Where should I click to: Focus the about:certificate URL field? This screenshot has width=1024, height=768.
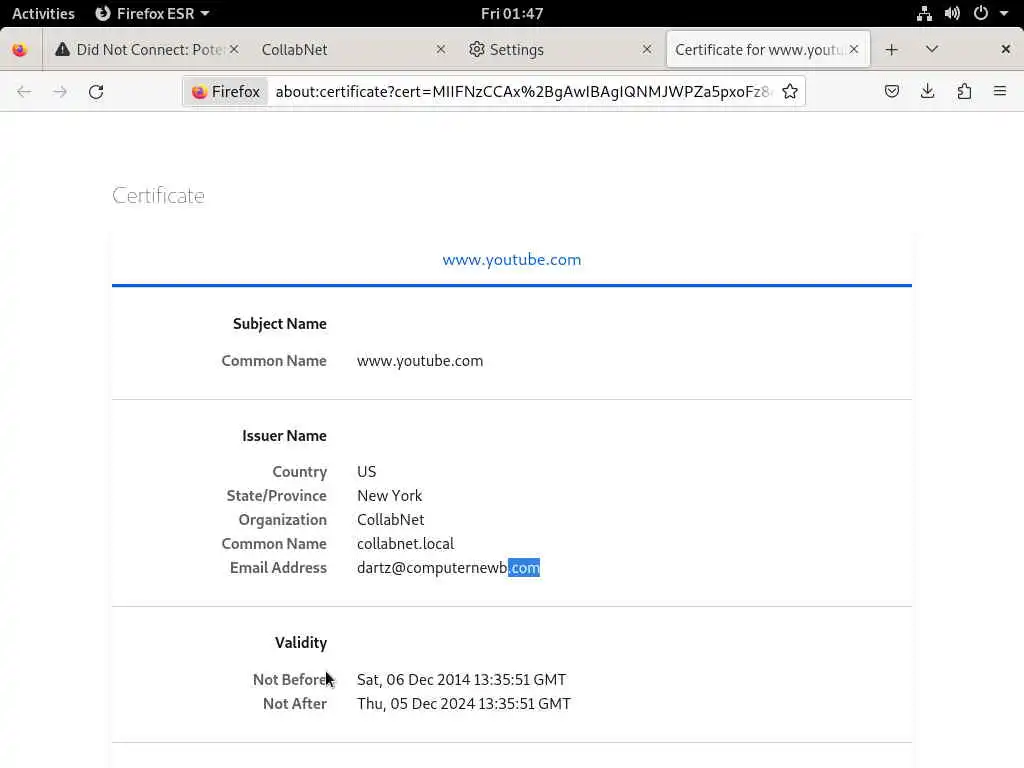pos(522,91)
